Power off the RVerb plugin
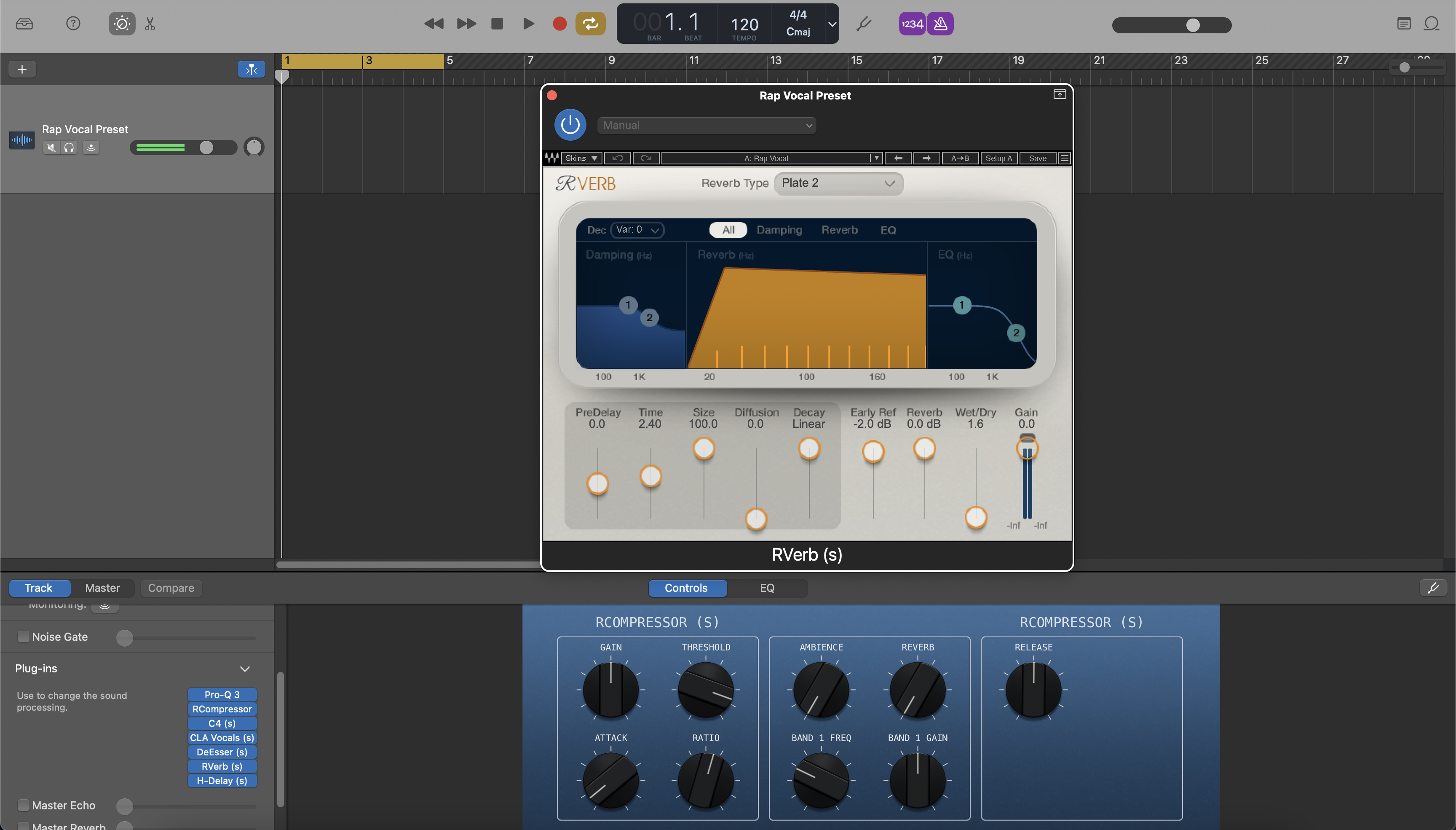Screen dimensions: 1456x830 [x=569, y=124]
